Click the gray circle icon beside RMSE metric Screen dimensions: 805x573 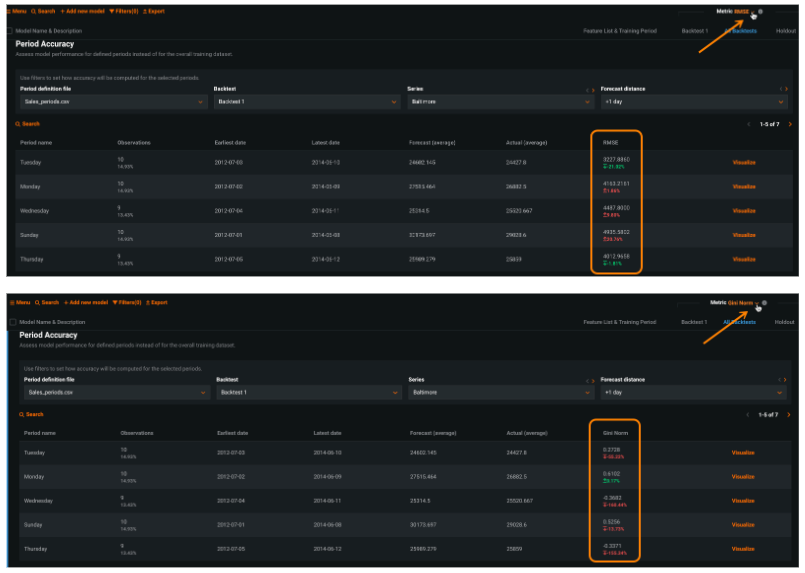point(760,12)
